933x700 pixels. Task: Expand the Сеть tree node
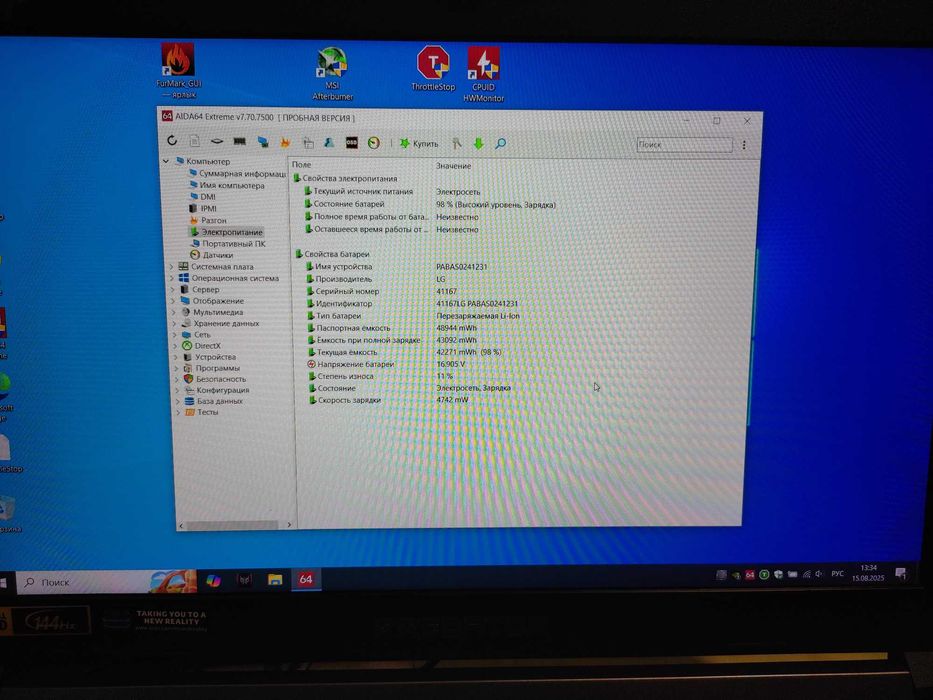175,335
